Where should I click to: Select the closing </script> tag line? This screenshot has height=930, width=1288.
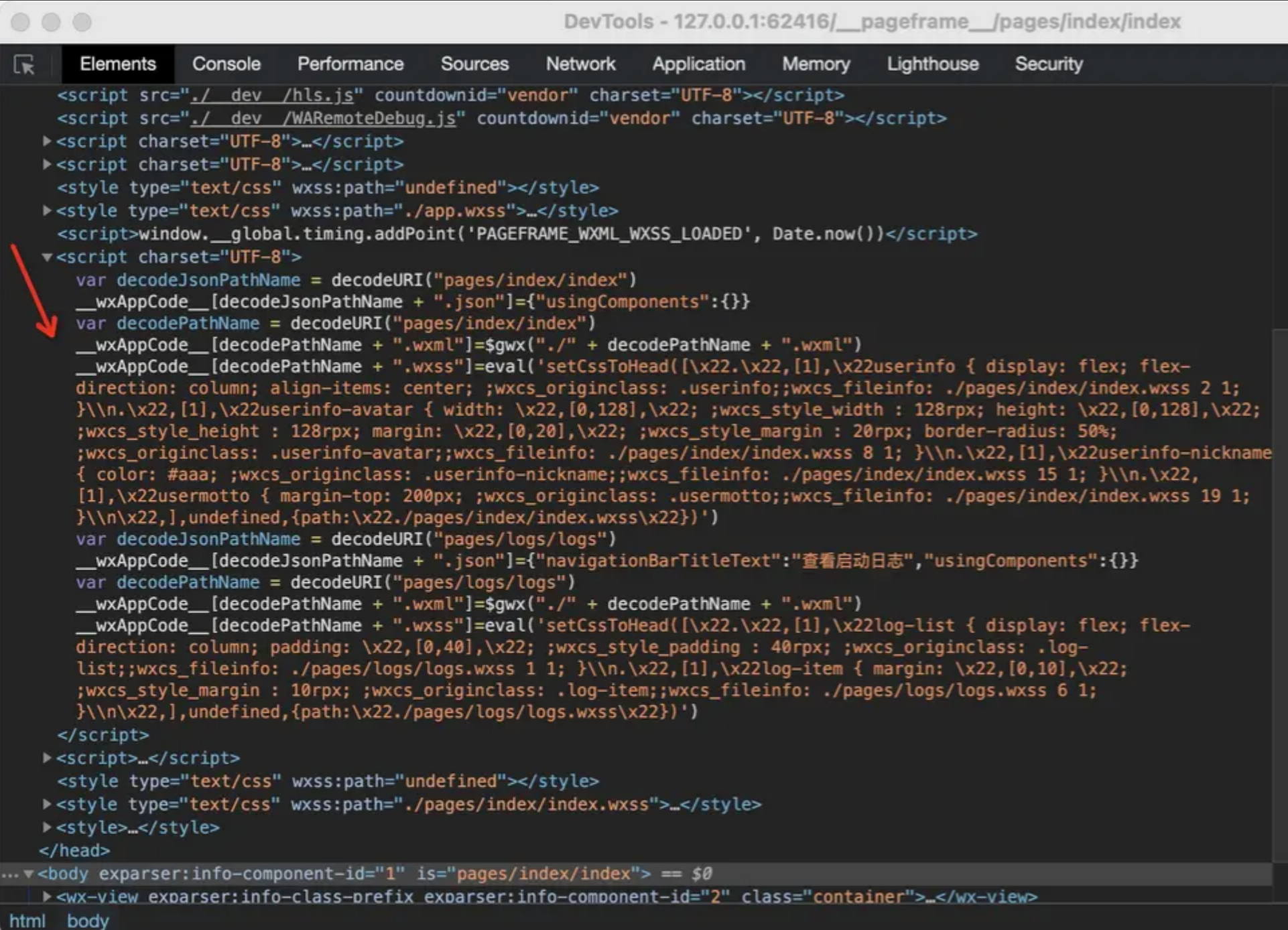103,735
